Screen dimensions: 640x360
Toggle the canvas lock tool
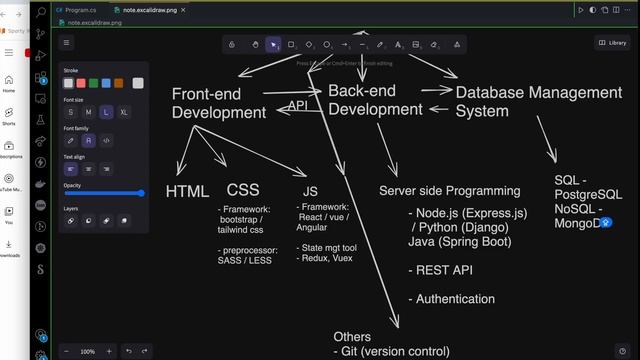coord(232,44)
